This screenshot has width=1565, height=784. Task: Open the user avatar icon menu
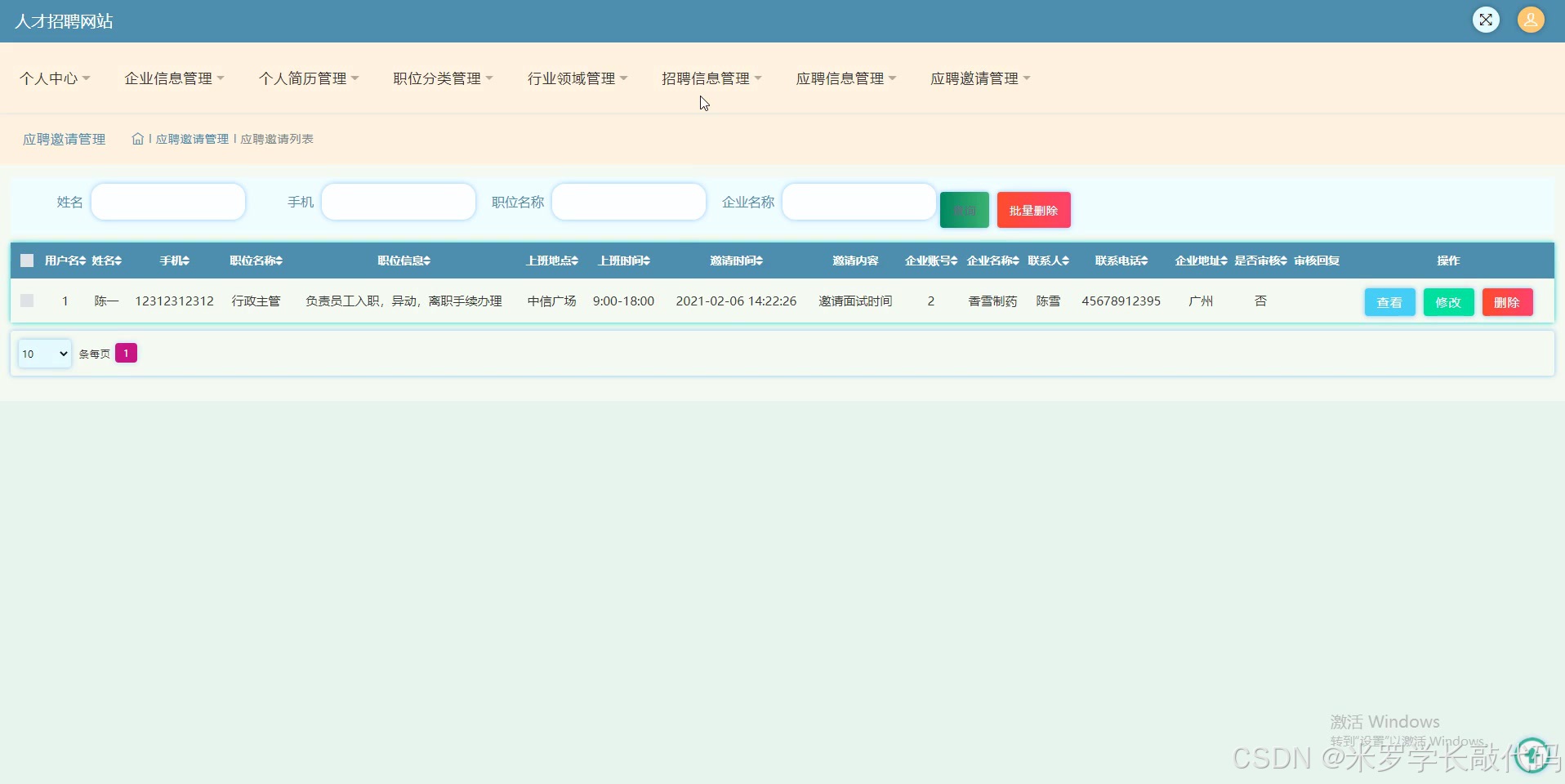point(1531,20)
